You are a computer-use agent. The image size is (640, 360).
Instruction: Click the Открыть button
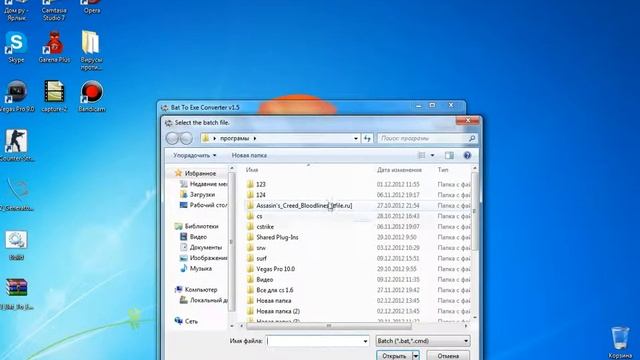pyautogui.click(x=394, y=356)
